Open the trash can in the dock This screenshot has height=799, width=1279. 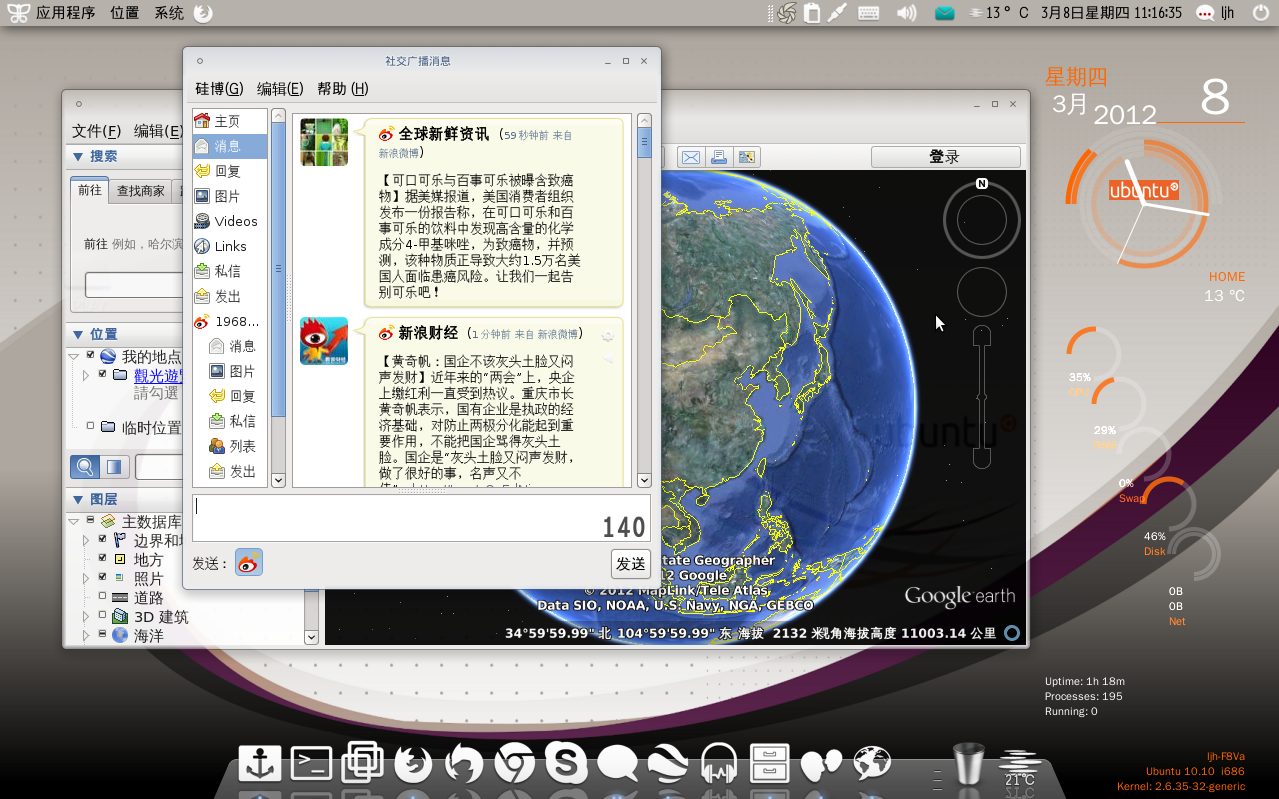point(968,764)
